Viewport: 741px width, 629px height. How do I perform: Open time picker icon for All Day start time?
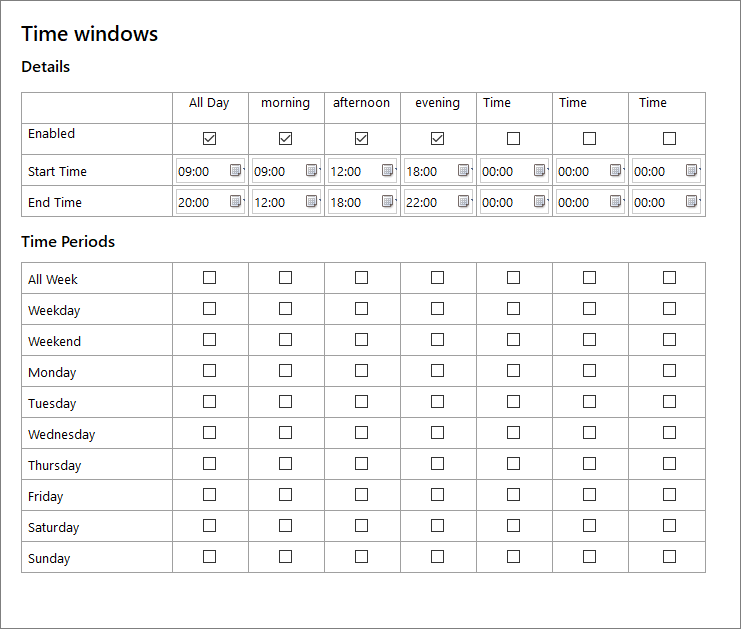[235, 170]
